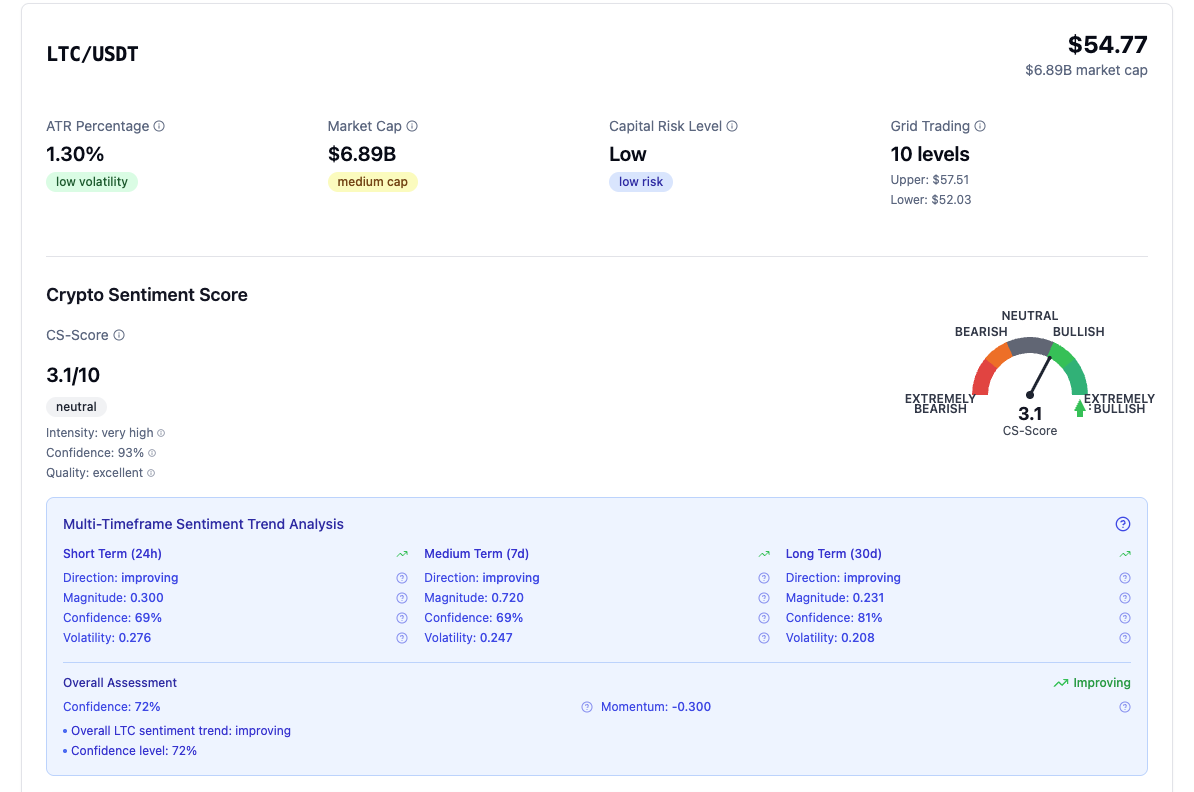
Task: Open the Intensity info tooltip icon
Action: pos(161,433)
